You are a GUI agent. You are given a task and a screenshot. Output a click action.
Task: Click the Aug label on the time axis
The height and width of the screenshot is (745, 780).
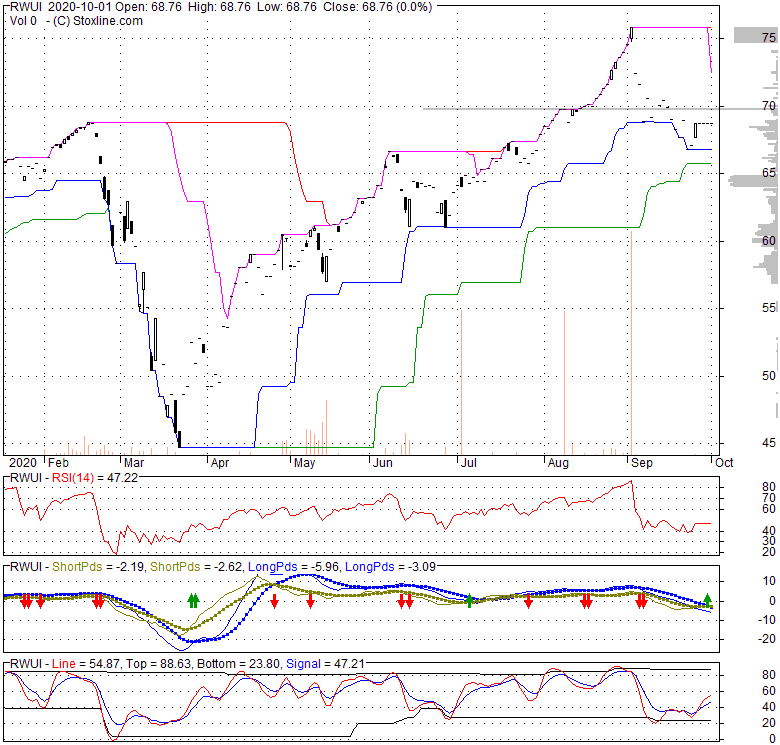(558, 463)
